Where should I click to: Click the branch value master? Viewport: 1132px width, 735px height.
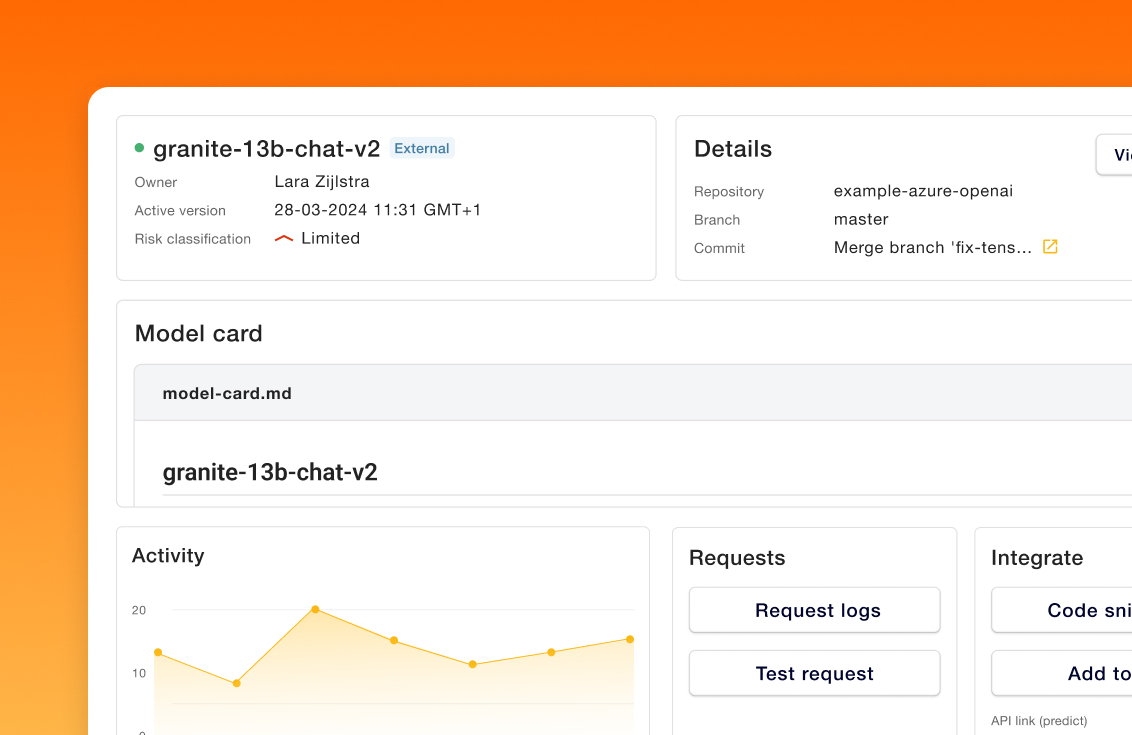coord(861,219)
